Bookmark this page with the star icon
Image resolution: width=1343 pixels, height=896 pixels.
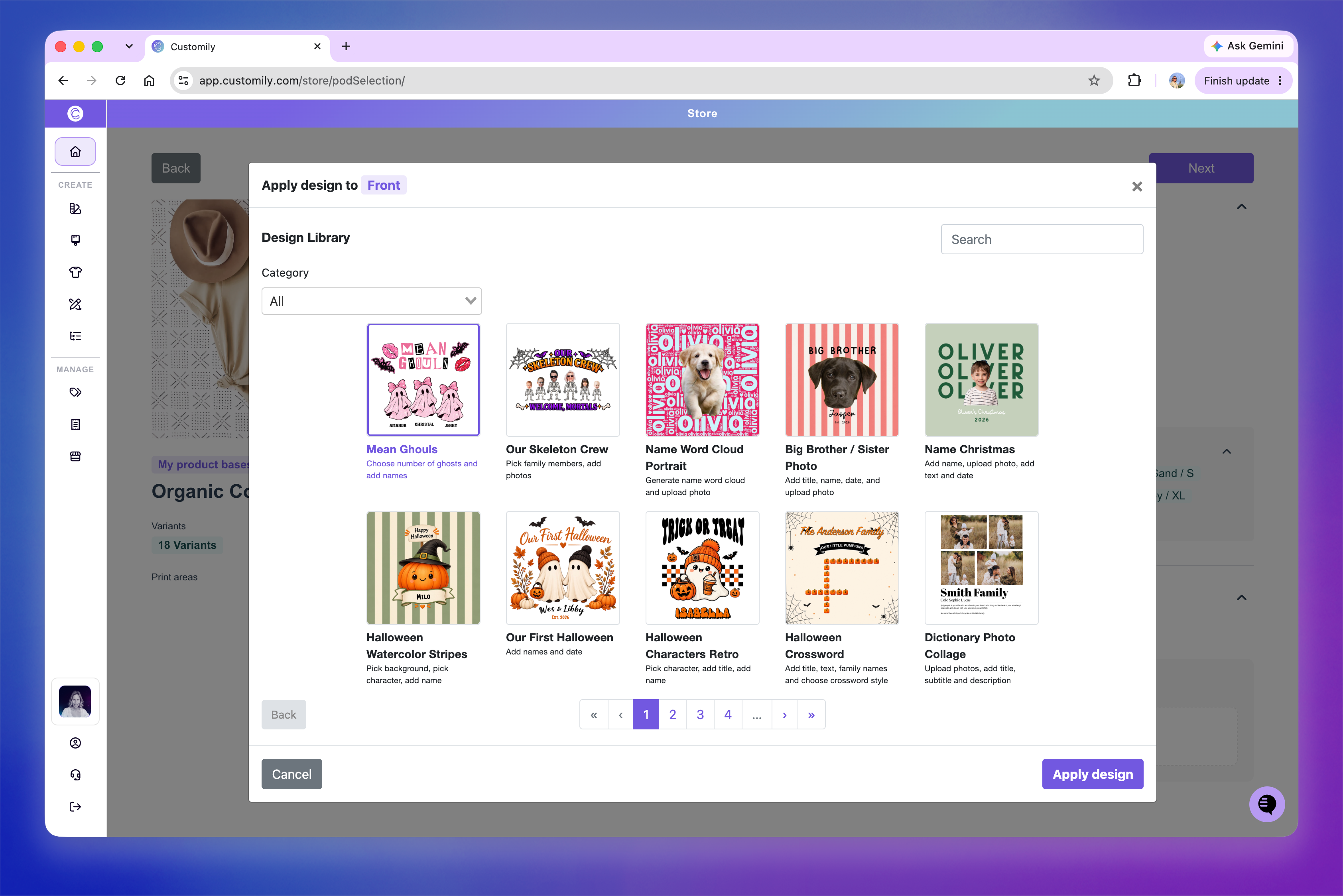tap(1094, 81)
